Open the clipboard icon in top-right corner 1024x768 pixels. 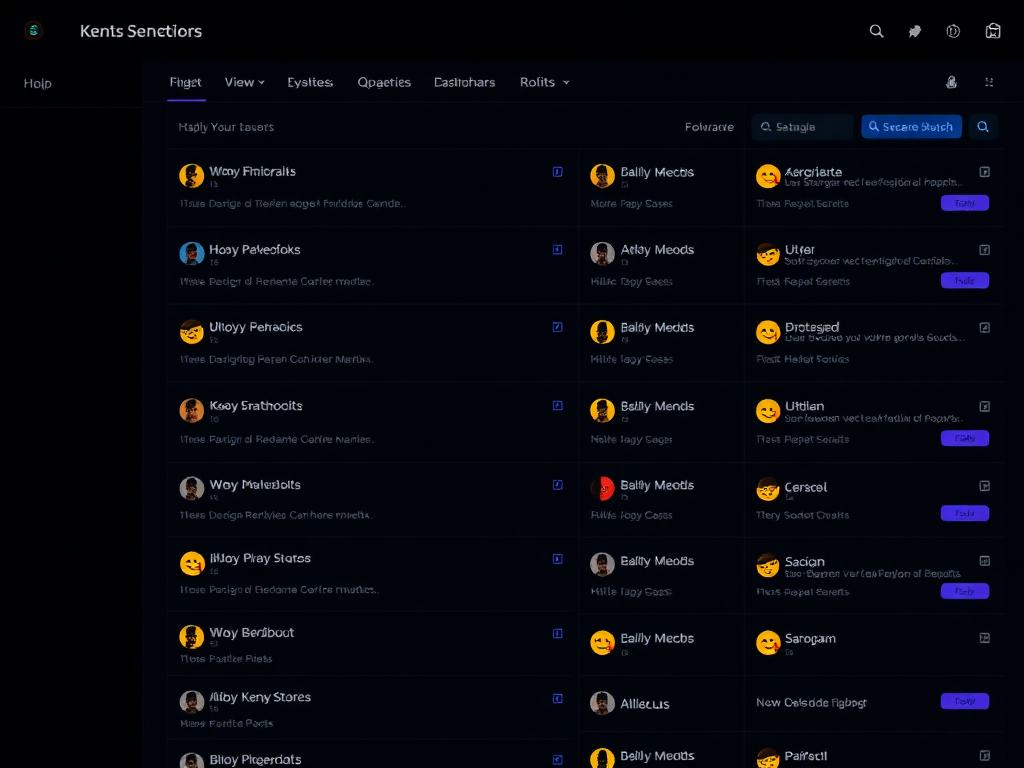point(993,31)
